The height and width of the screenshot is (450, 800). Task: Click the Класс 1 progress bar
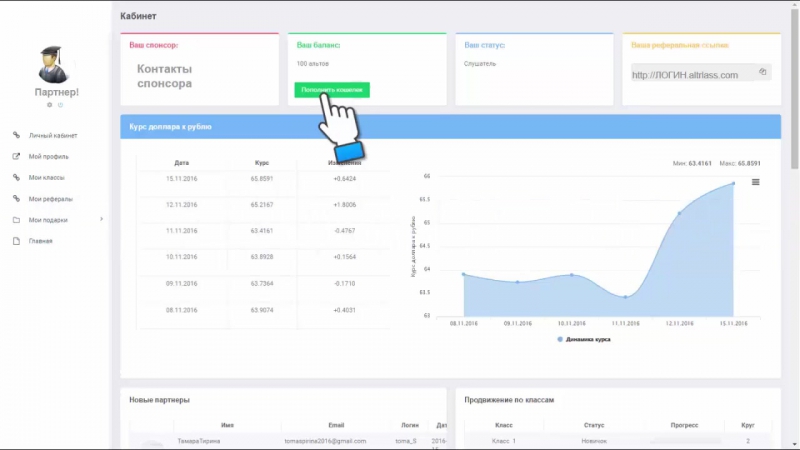685,440
